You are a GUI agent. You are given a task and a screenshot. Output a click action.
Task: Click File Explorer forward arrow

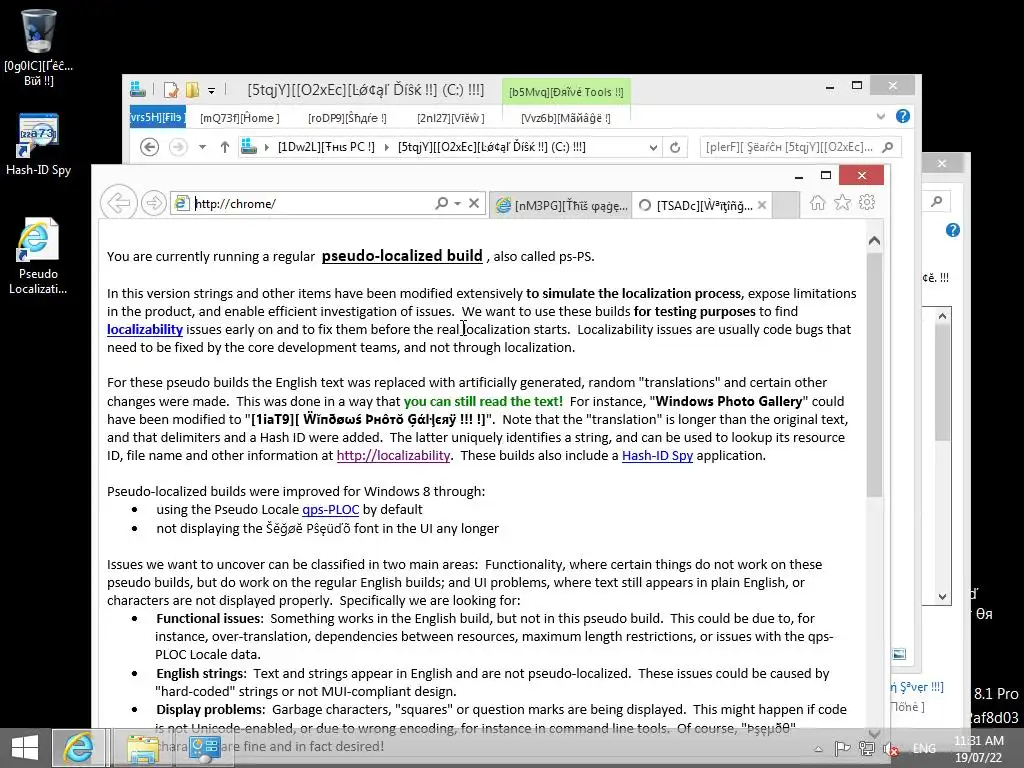tap(178, 147)
